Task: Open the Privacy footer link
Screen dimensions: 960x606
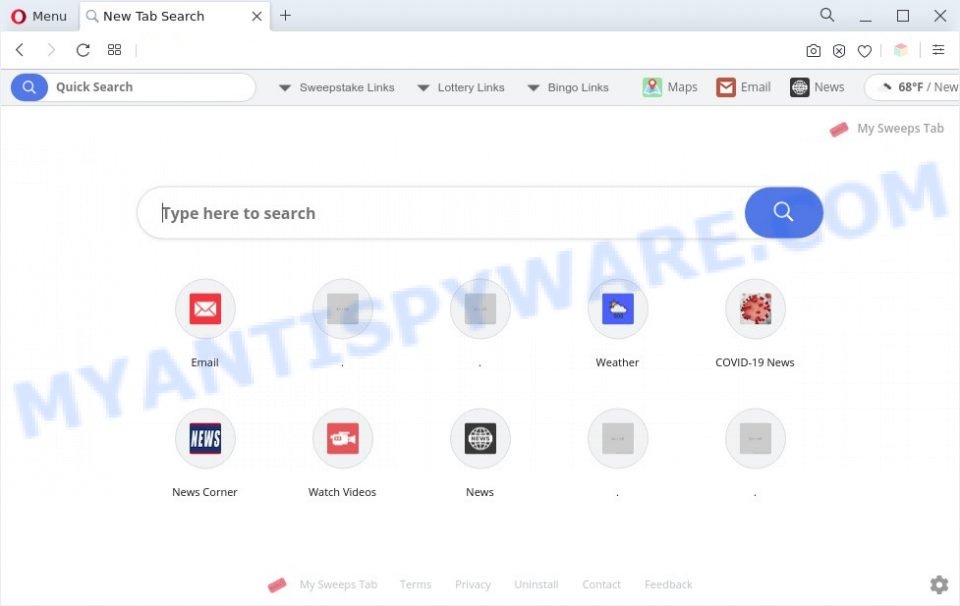Action: [x=473, y=585]
